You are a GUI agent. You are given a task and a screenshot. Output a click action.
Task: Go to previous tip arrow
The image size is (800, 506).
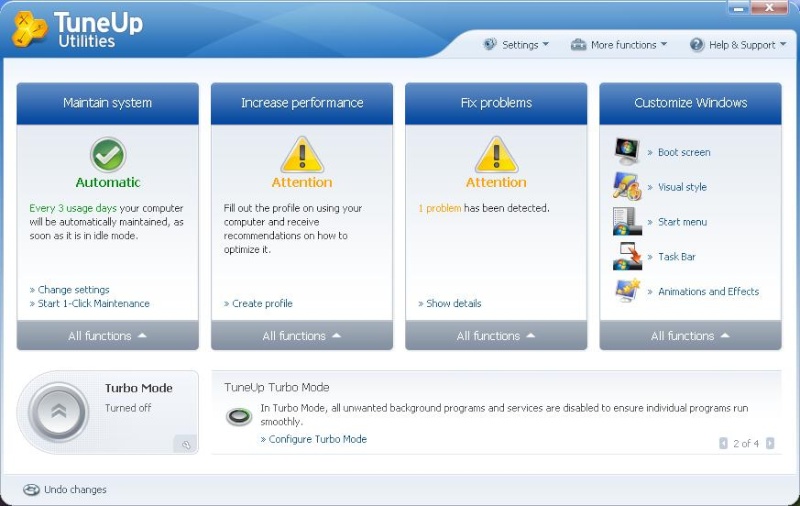pyautogui.click(x=723, y=443)
